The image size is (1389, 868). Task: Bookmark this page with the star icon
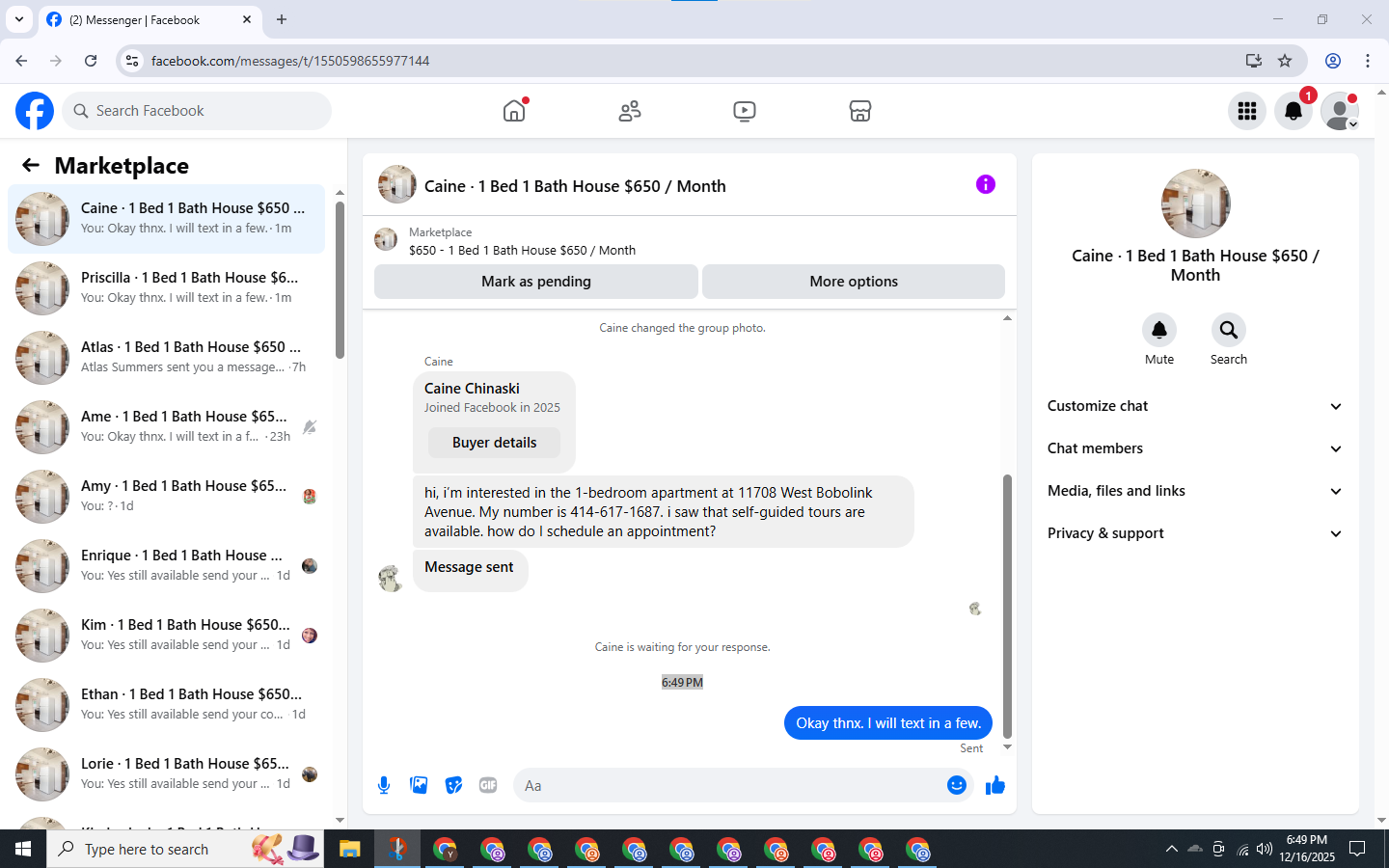[1285, 61]
